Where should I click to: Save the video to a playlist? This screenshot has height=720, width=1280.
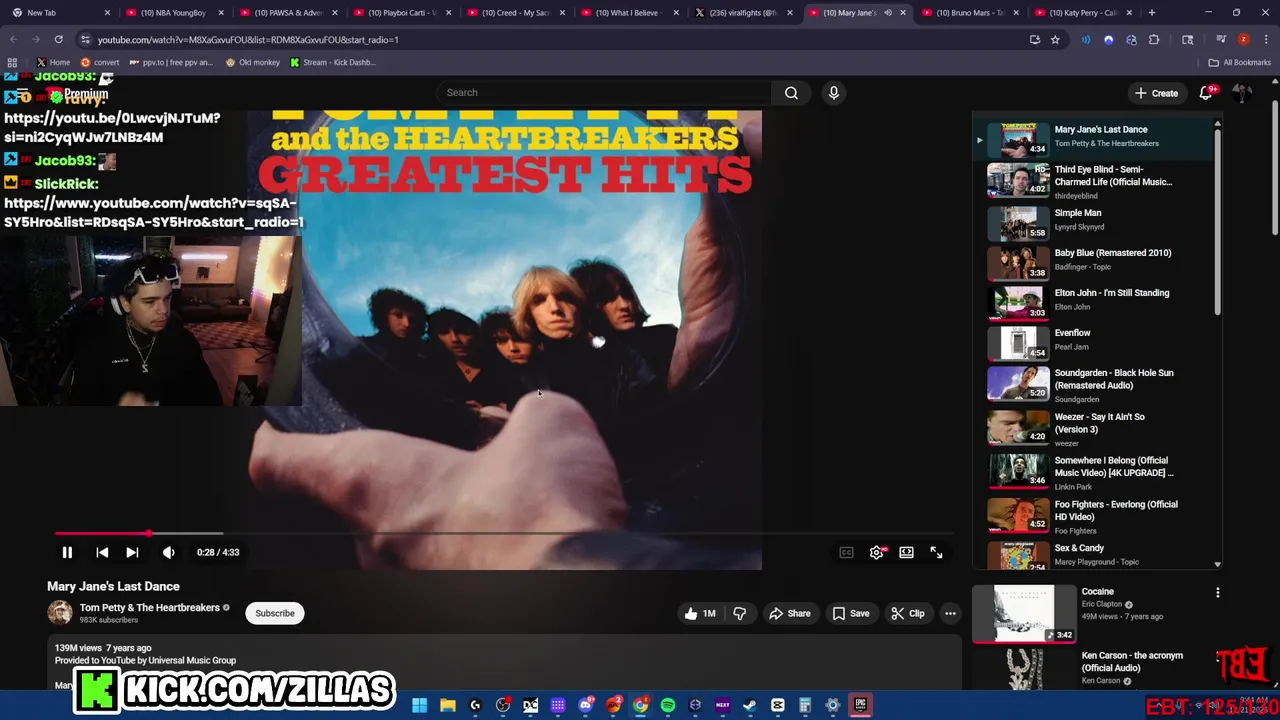tap(851, 613)
